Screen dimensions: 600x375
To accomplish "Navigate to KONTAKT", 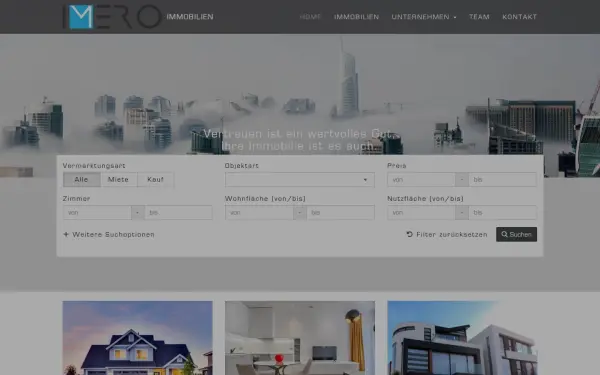I will pos(519,17).
